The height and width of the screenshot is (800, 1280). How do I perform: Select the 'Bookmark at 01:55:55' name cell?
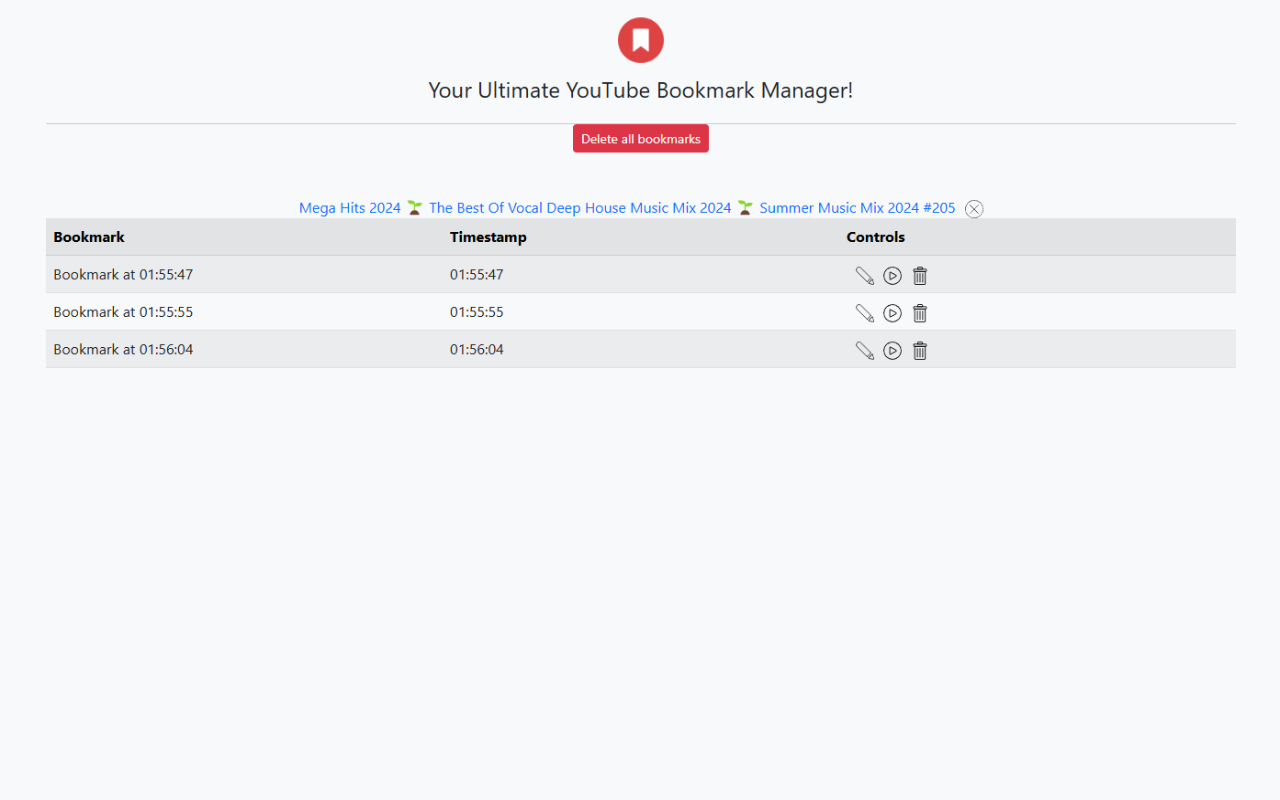coord(244,312)
